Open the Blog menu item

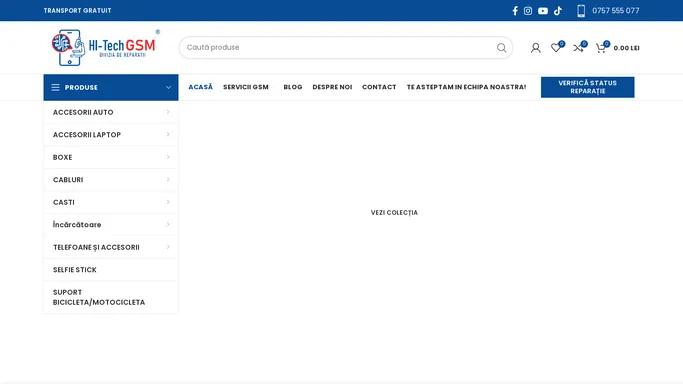click(x=293, y=87)
